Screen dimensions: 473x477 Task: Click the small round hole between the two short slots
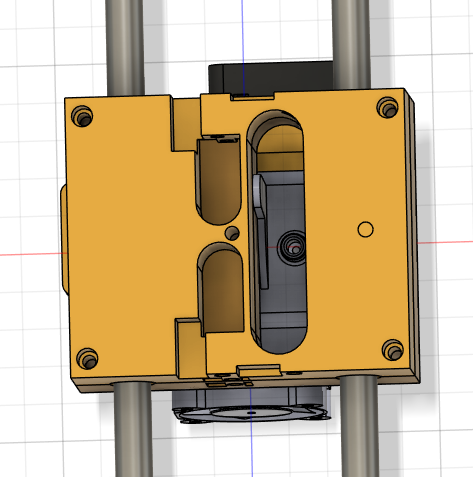232,233
